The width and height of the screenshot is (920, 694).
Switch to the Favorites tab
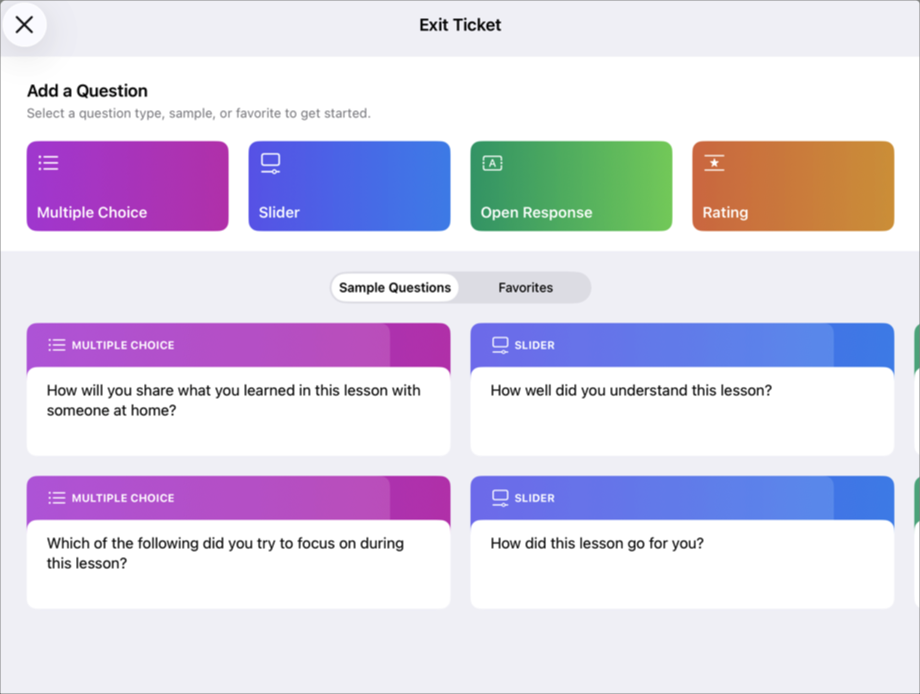click(x=524, y=287)
